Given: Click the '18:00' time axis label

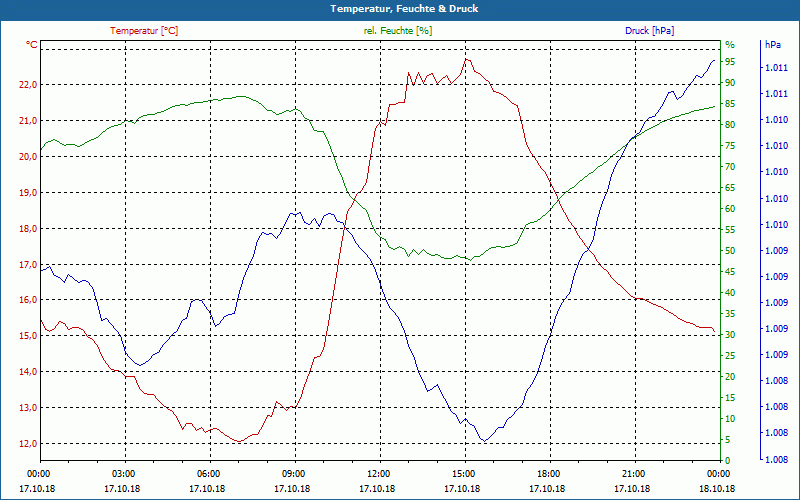Looking at the screenshot, I should [548, 474].
